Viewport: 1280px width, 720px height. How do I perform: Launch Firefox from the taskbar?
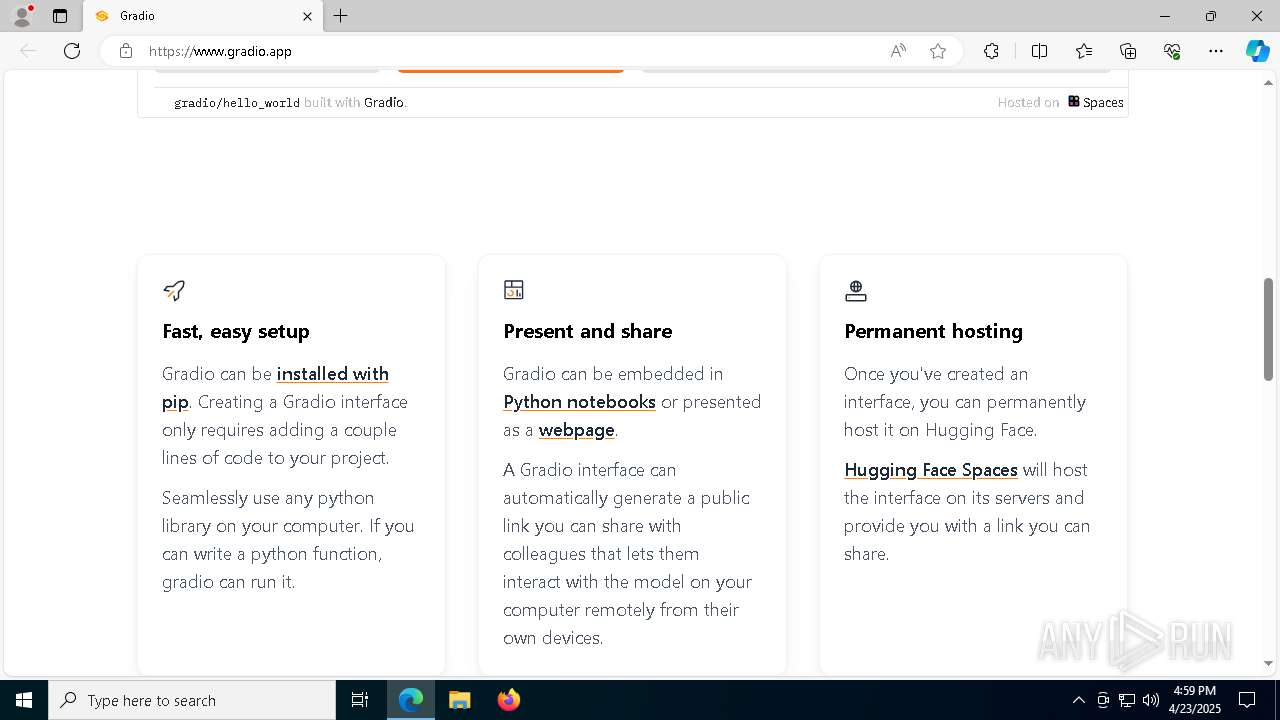pyautogui.click(x=508, y=700)
